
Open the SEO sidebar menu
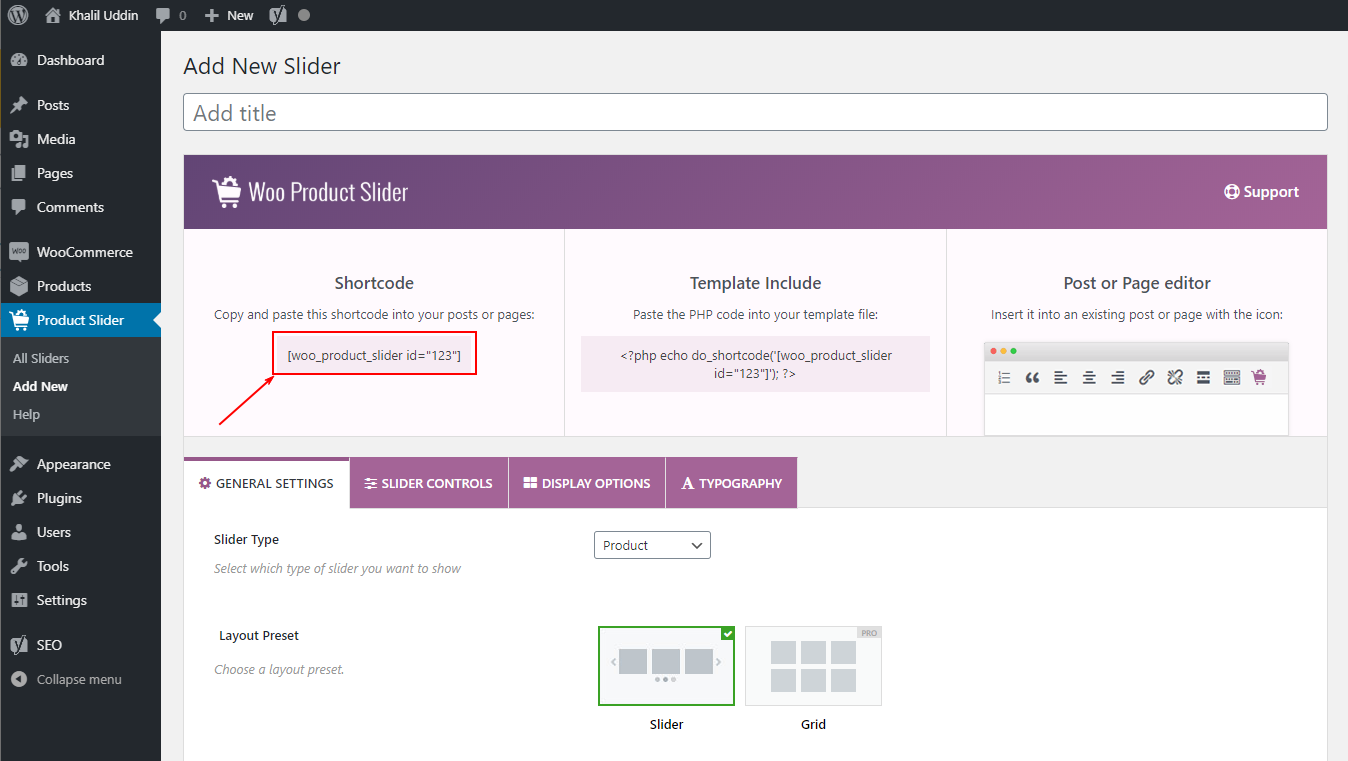[x=80, y=645]
